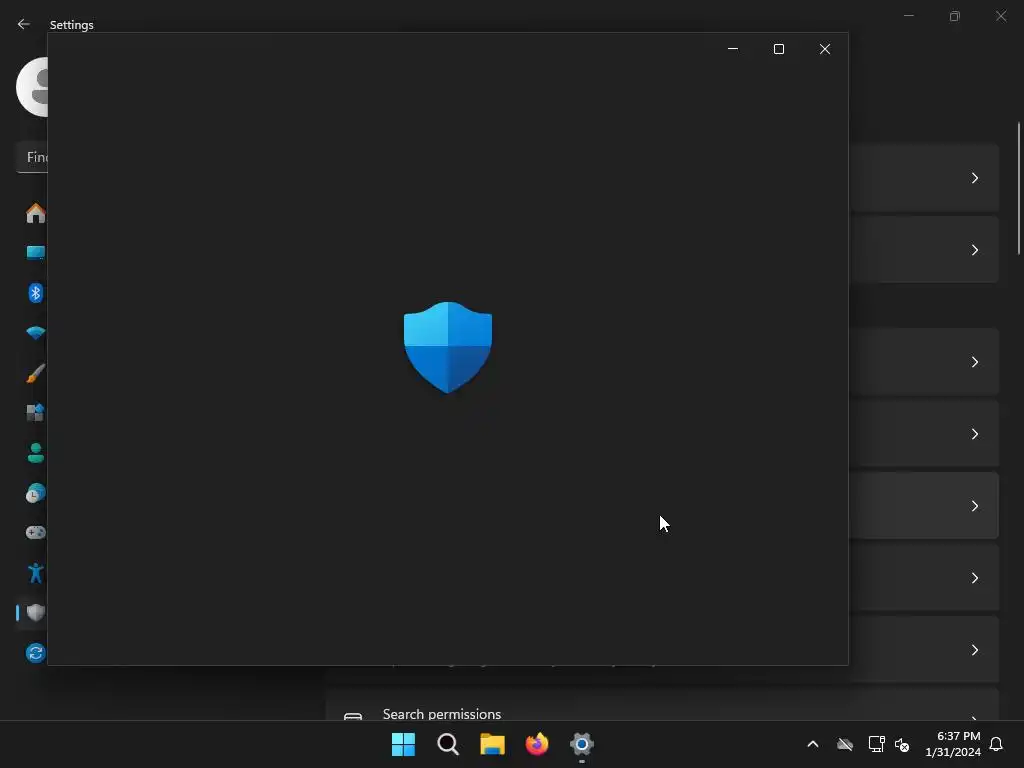Close the Settings window
Screen dimensions: 1024x768
[1000, 16]
